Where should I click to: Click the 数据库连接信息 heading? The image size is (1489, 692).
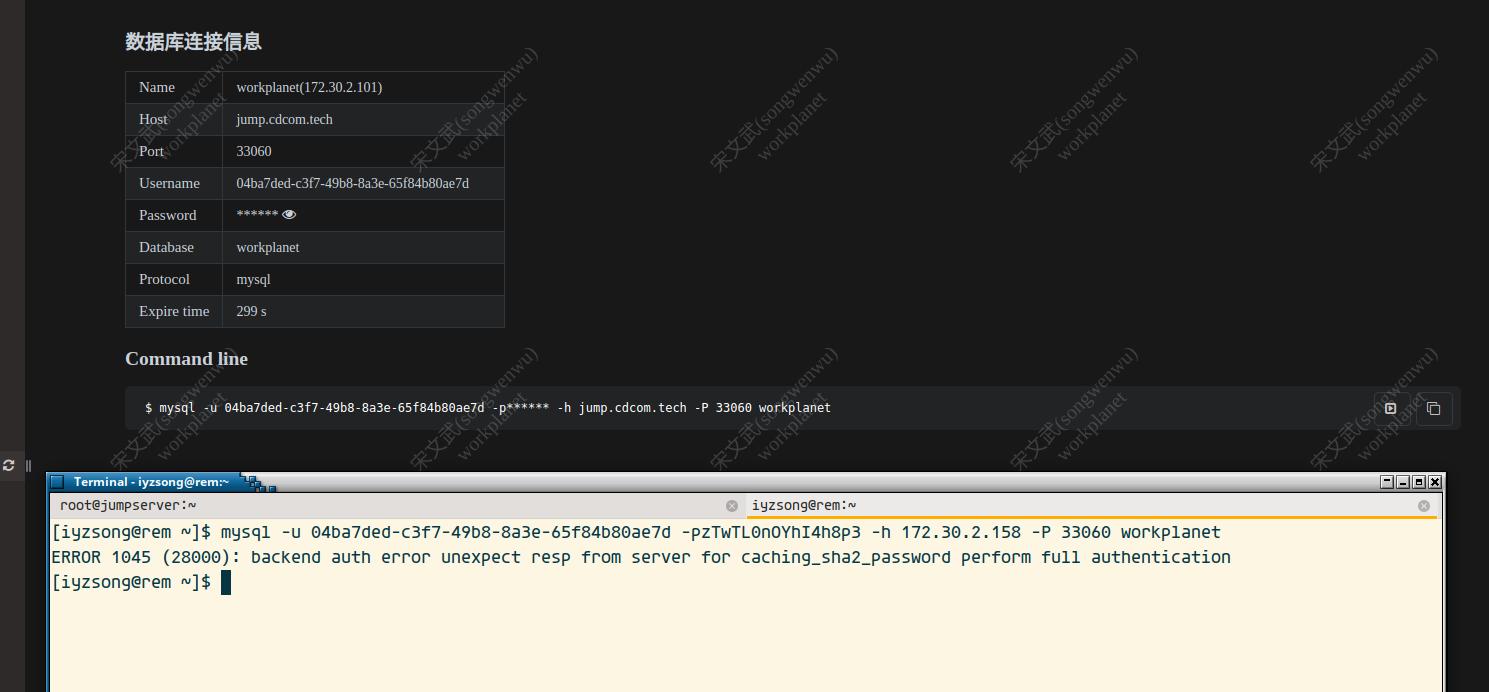click(193, 41)
